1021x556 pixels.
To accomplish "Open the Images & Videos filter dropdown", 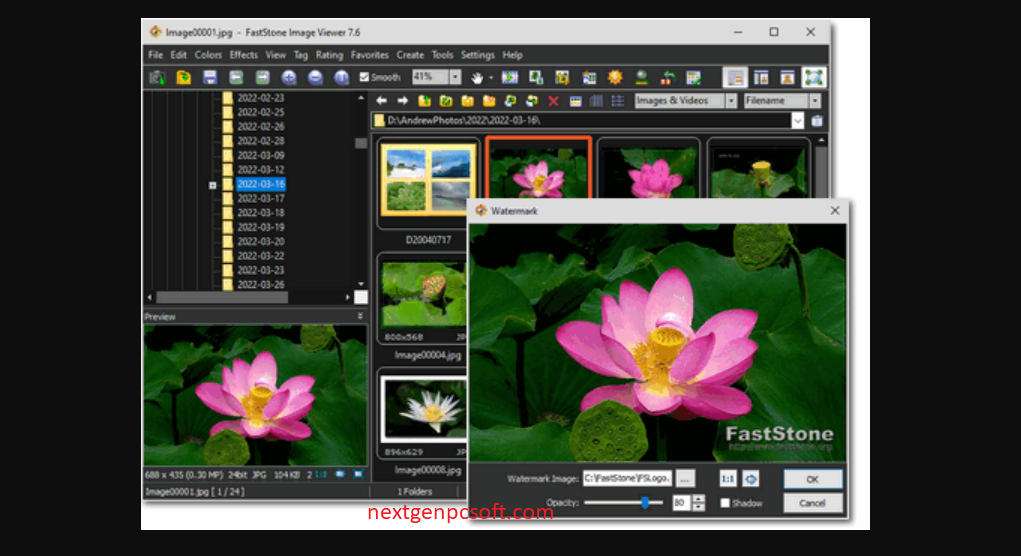I will [x=731, y=101].
